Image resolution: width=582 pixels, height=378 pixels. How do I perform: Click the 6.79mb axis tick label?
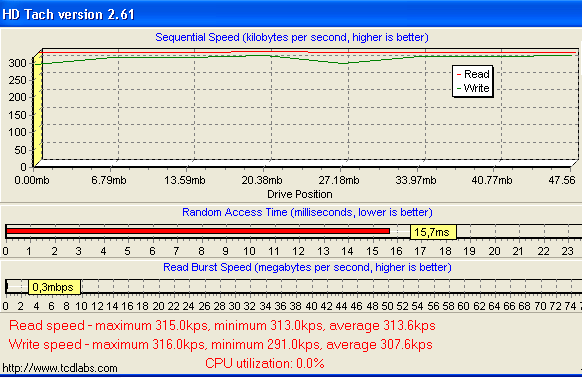108,180
